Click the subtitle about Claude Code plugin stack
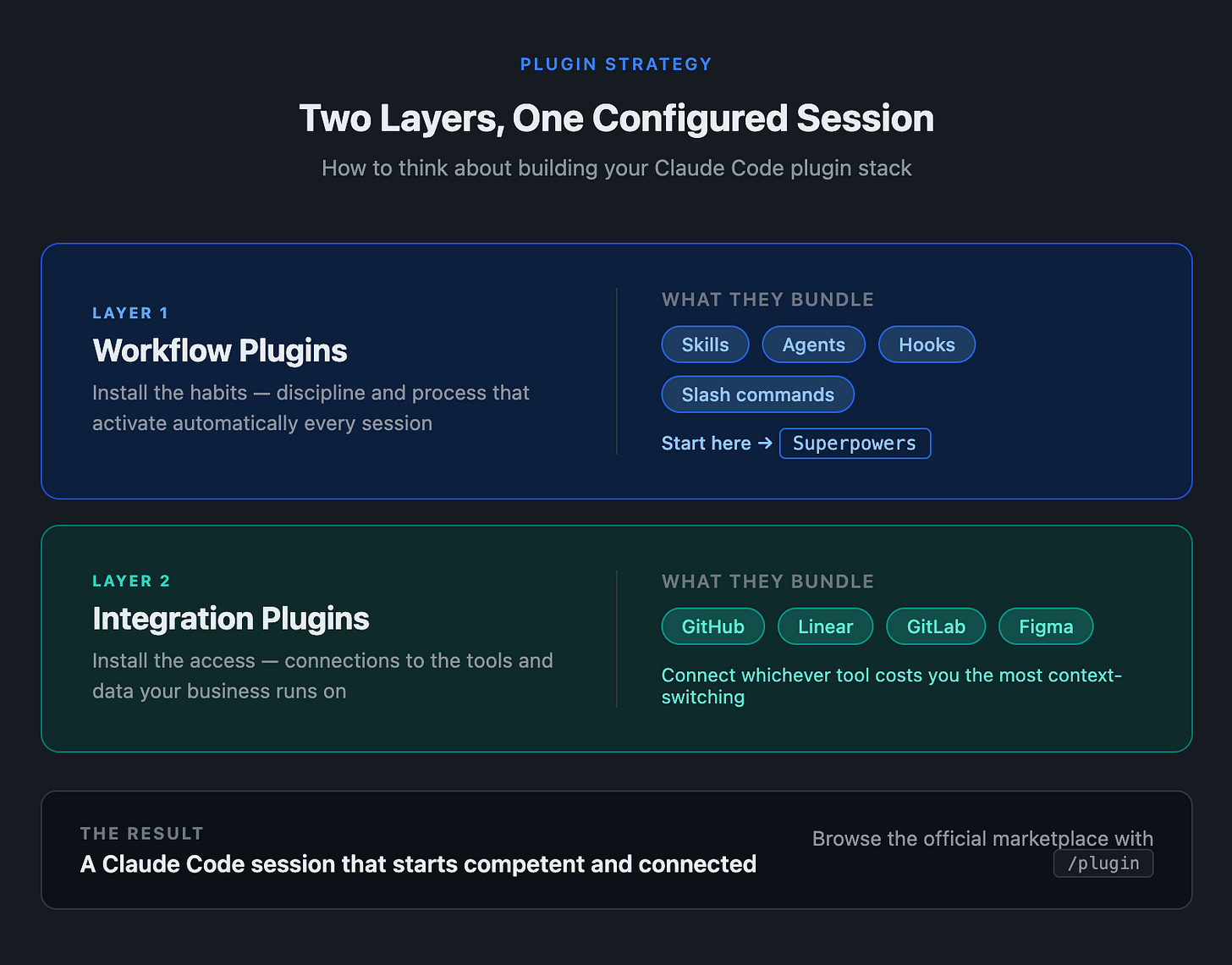1232x965 pixels. pyautogui.click(x=616, y=168)
